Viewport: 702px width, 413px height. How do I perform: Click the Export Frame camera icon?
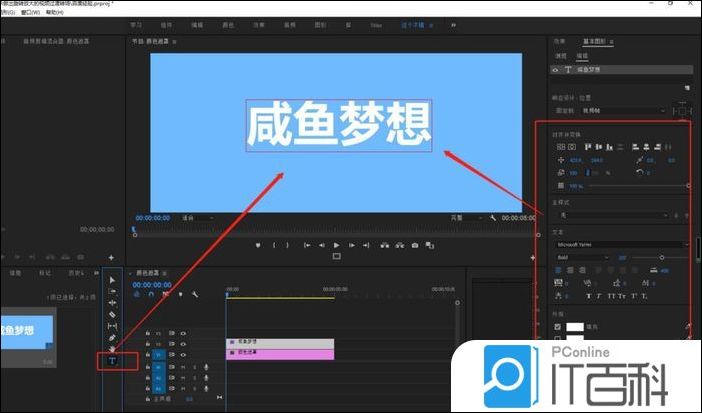pos(414,245)
